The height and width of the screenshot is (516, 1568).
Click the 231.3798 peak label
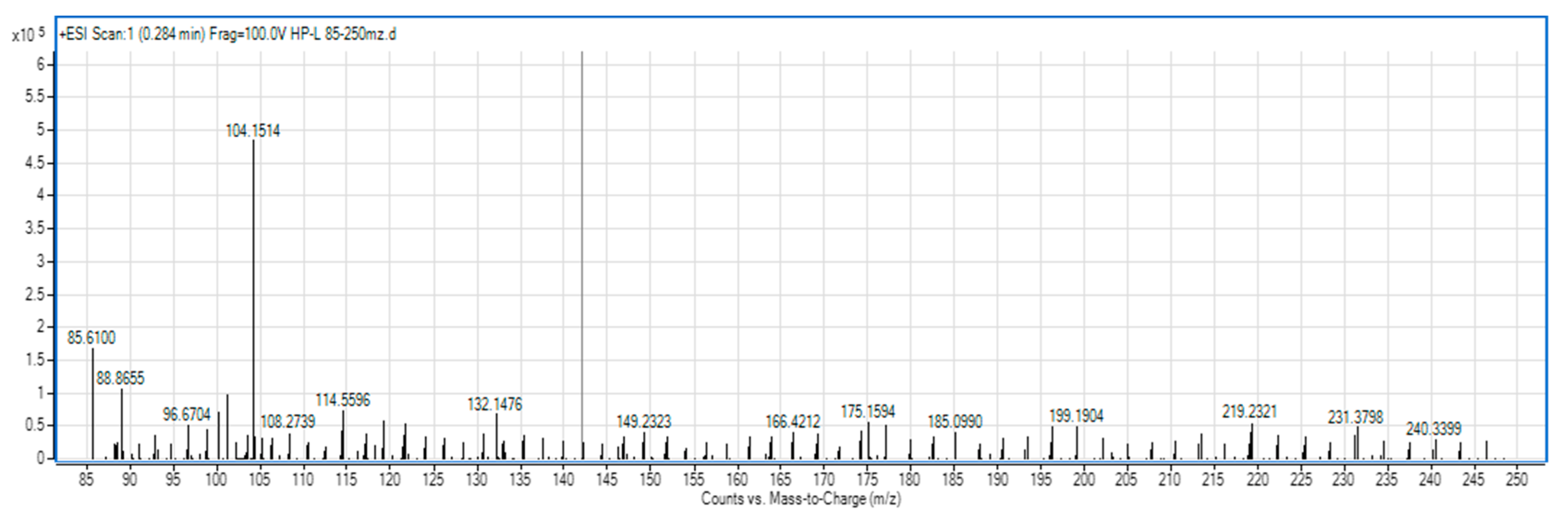(x=1356, y=418)
